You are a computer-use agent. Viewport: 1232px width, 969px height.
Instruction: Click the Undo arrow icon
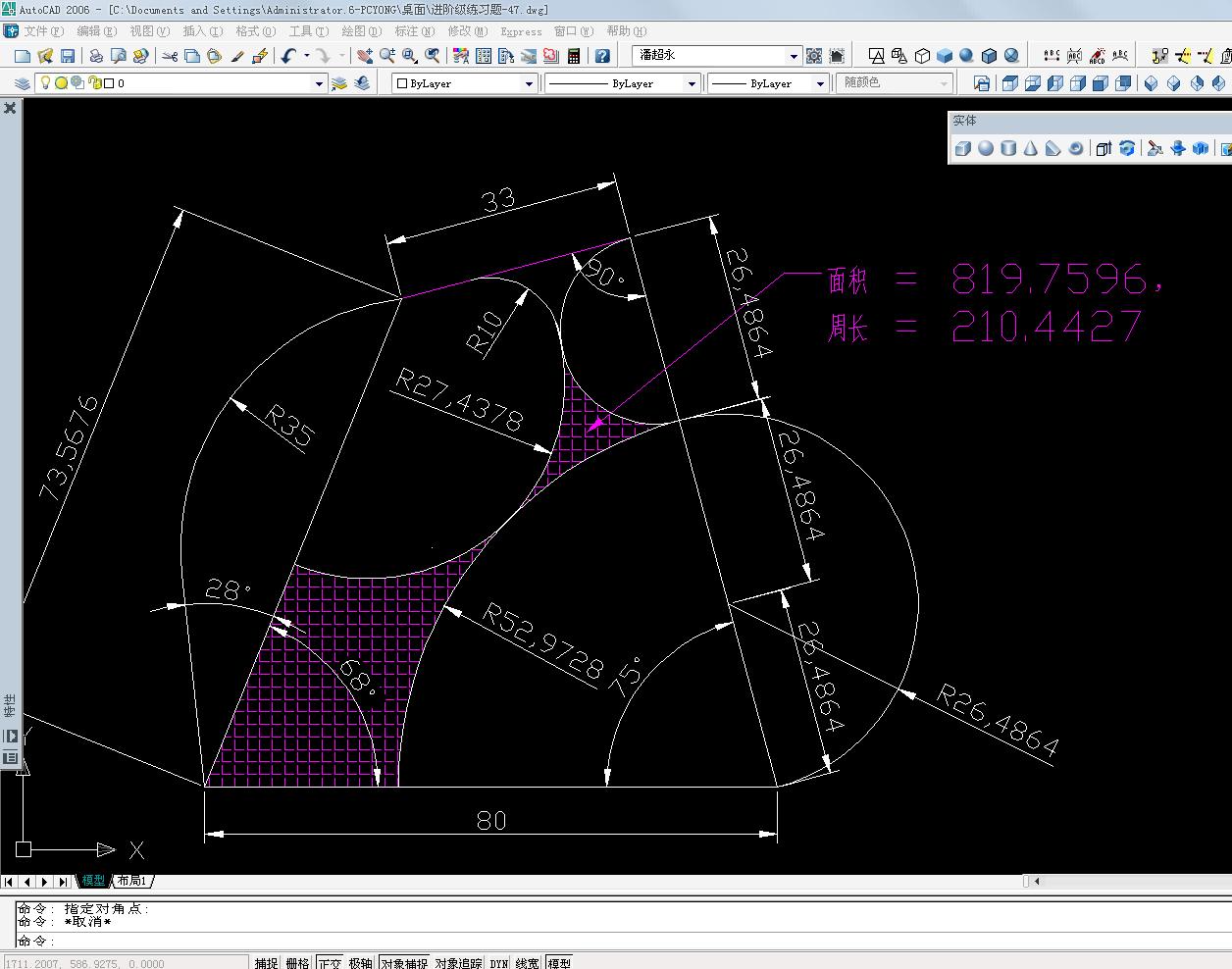(287, 57)
